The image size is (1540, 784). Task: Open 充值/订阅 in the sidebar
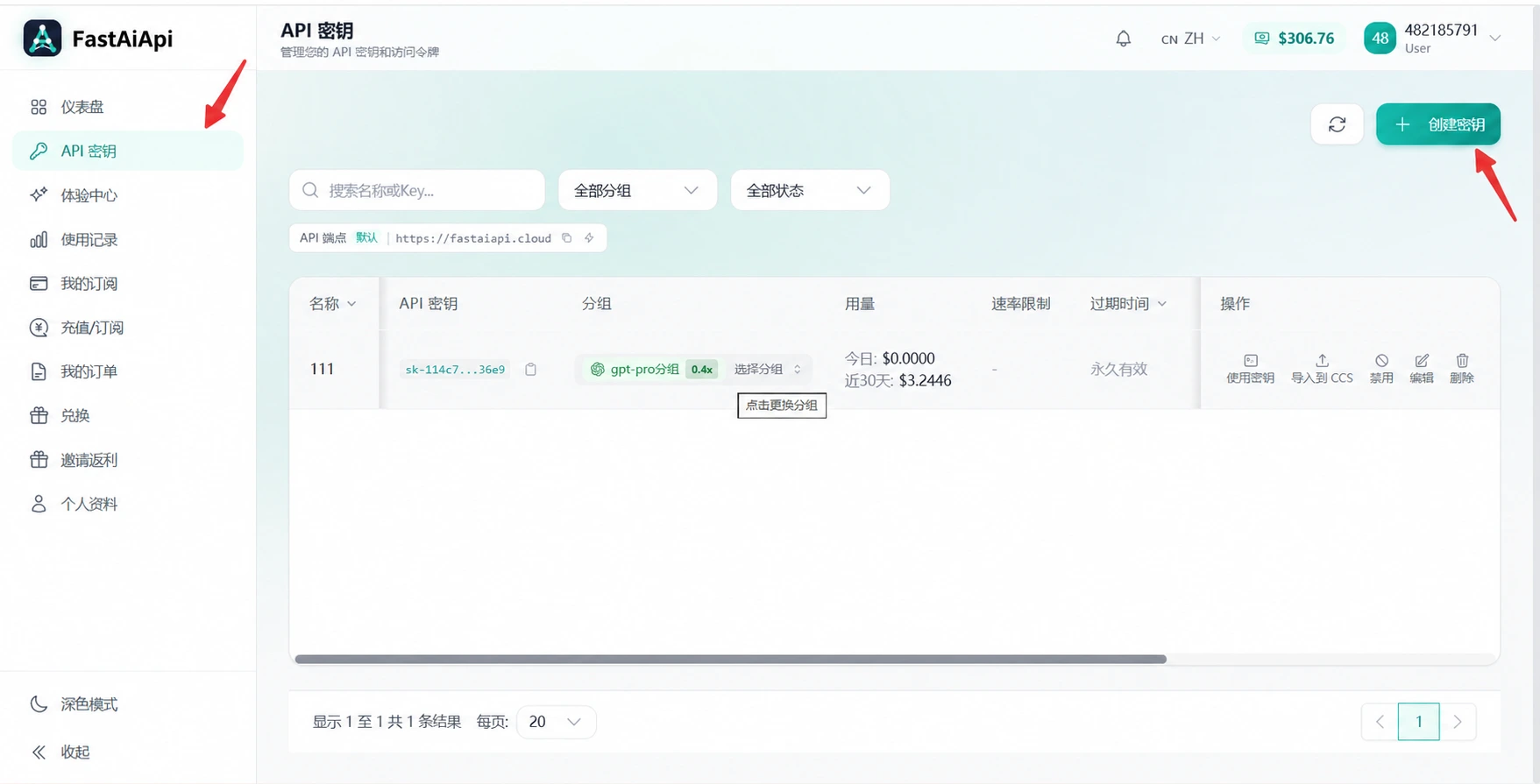click(128, 328)
